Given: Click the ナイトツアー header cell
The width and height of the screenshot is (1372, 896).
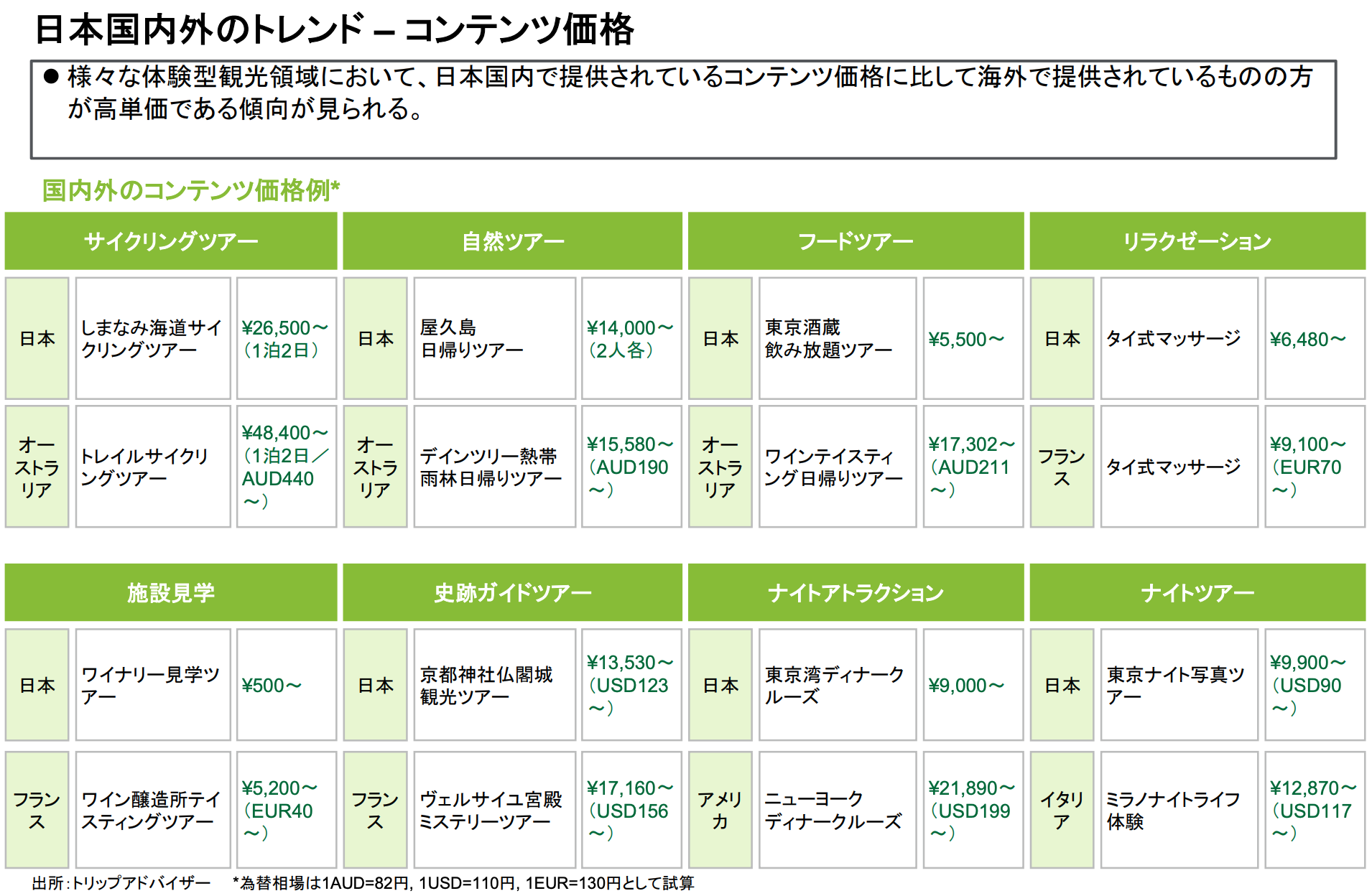Looking at the screenshot, I should 1197,592.
